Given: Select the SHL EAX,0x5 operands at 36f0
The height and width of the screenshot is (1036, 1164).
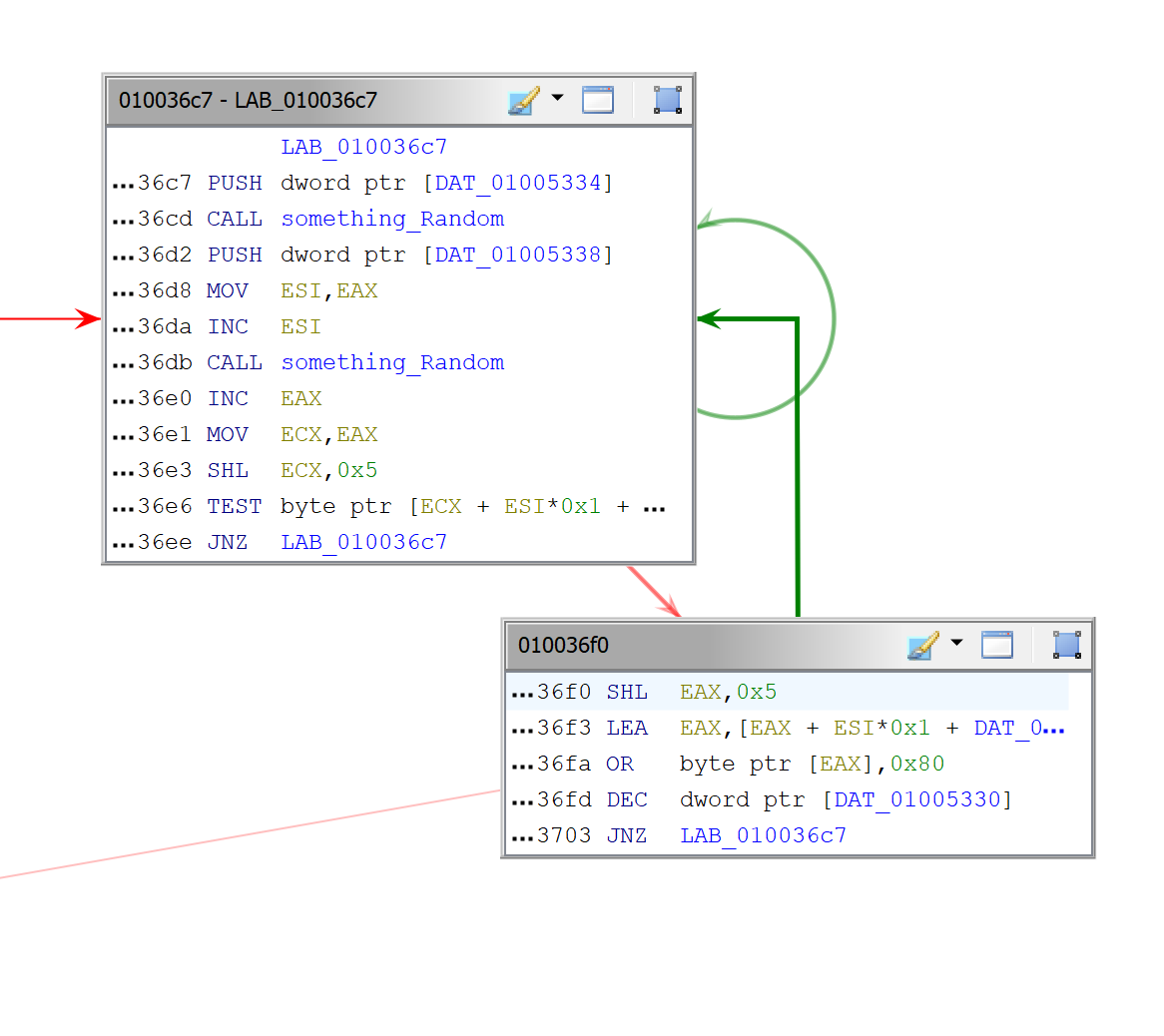Looking at the screenshot, I should tap(728, 692).
